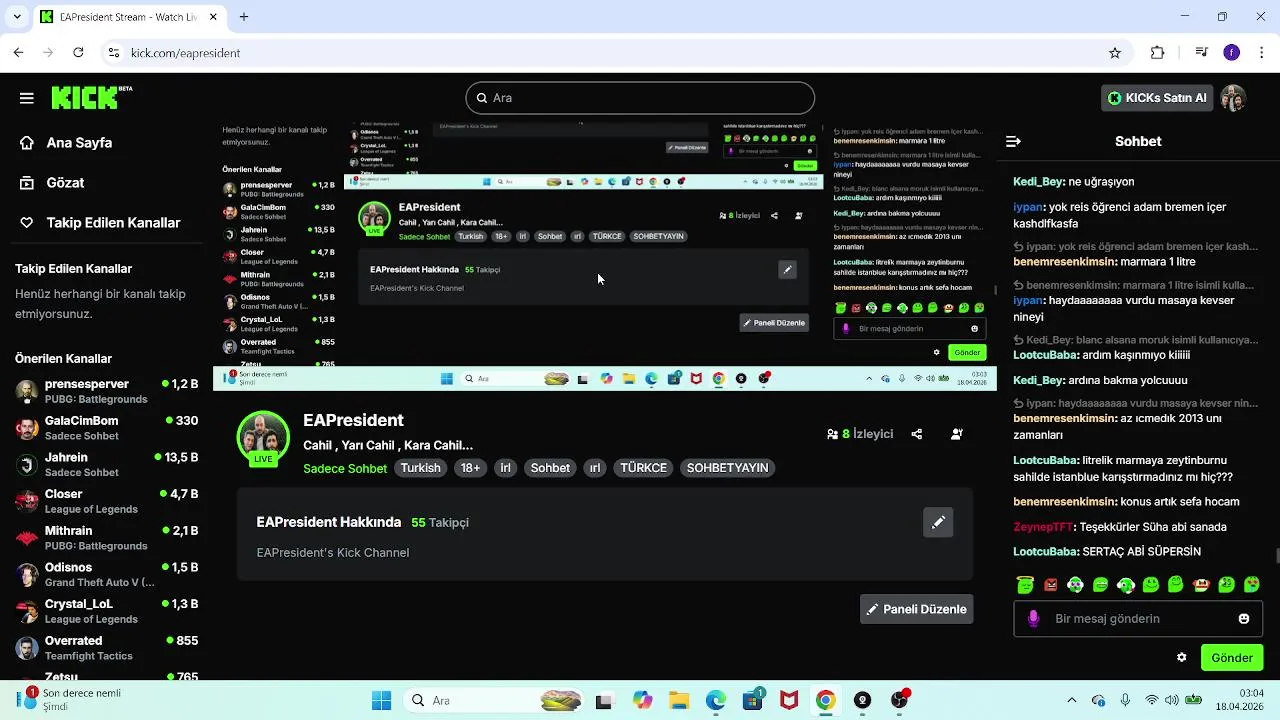Open the Chrome profile avatar

[1232, 53]
